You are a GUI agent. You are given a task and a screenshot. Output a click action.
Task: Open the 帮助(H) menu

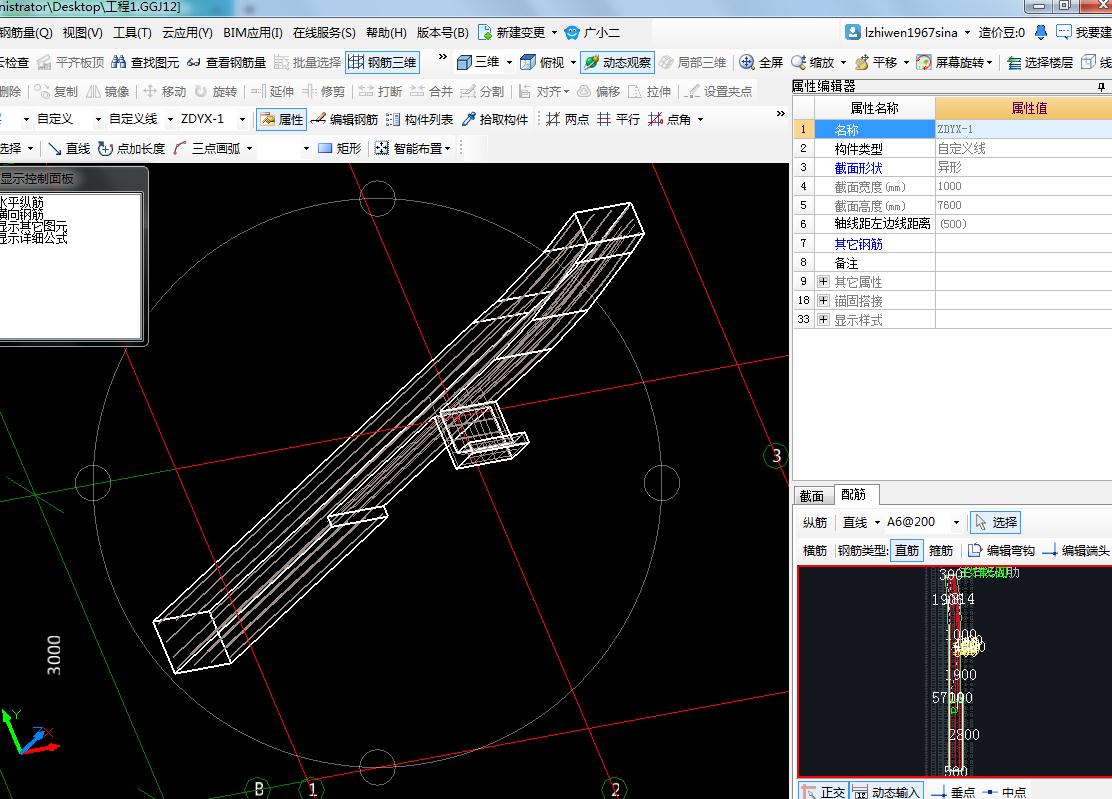click(x=386, y=33)
